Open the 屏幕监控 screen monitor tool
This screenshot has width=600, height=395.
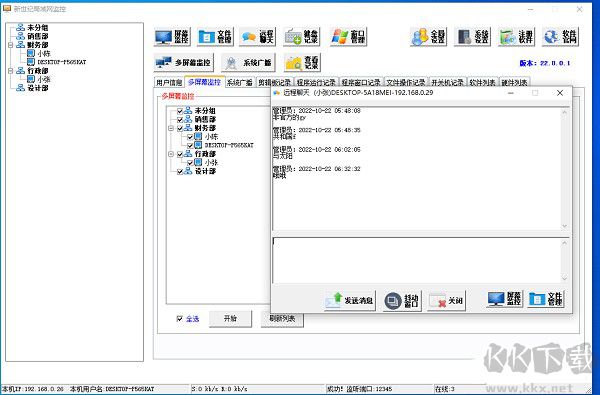pyautogui.click(x=172, y=37)
